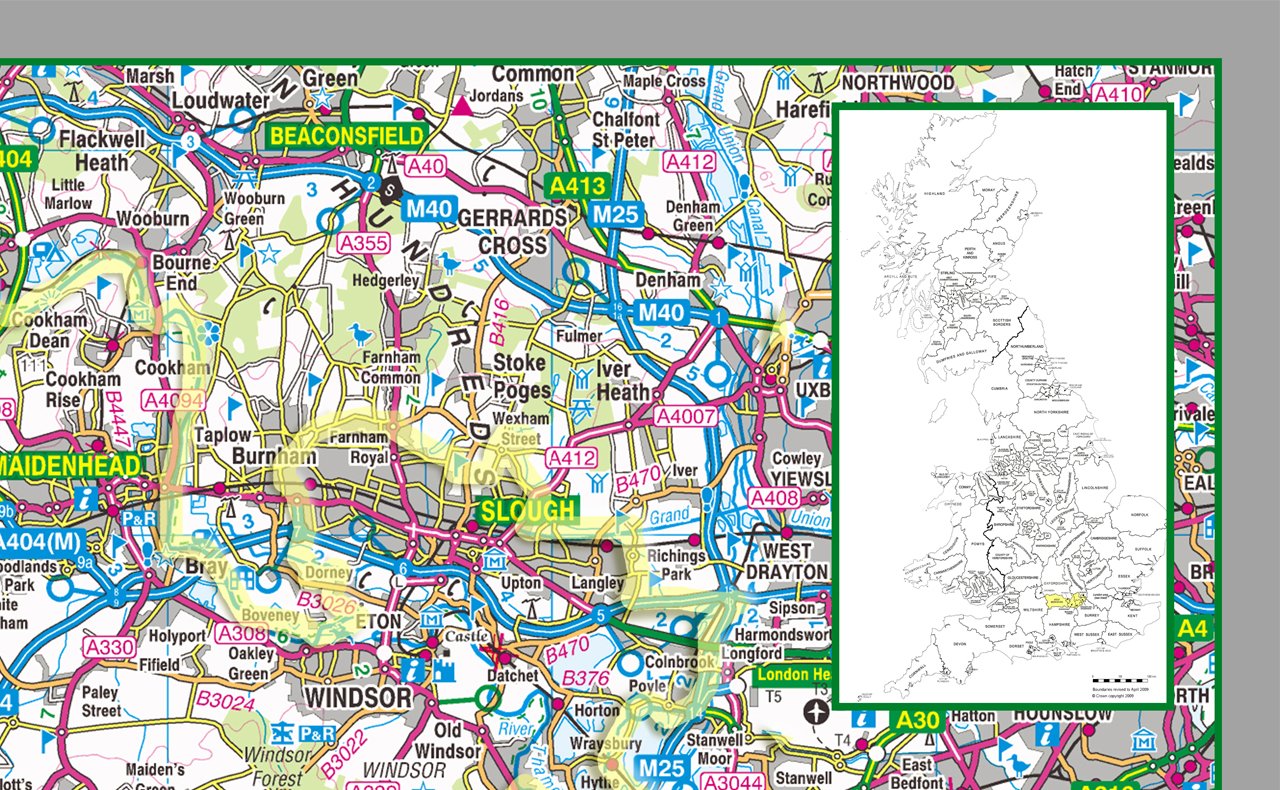This screenshot has height=790, width=1280.
Task: Click the B3024 road label
Action: pyautogui.click(x=224, y=700)
